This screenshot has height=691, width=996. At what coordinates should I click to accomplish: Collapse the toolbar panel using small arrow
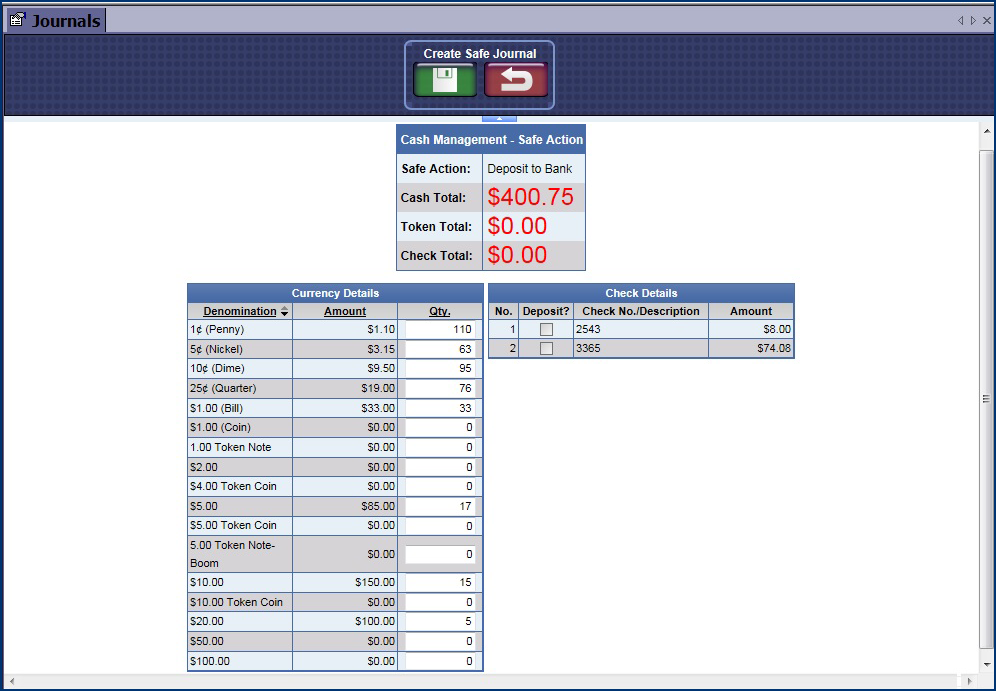point(500,118)
